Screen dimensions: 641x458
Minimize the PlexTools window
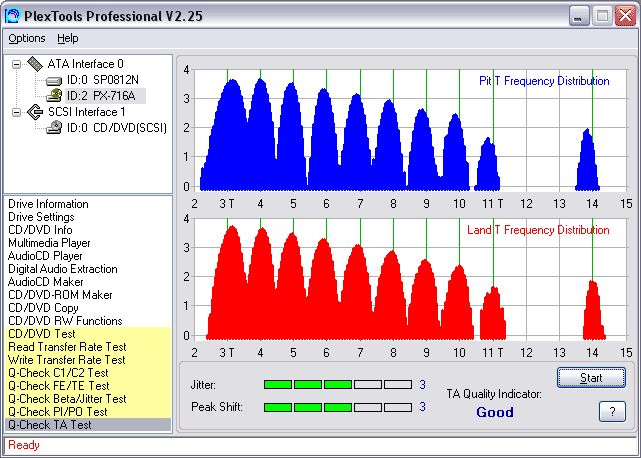[x=578, y=16]
